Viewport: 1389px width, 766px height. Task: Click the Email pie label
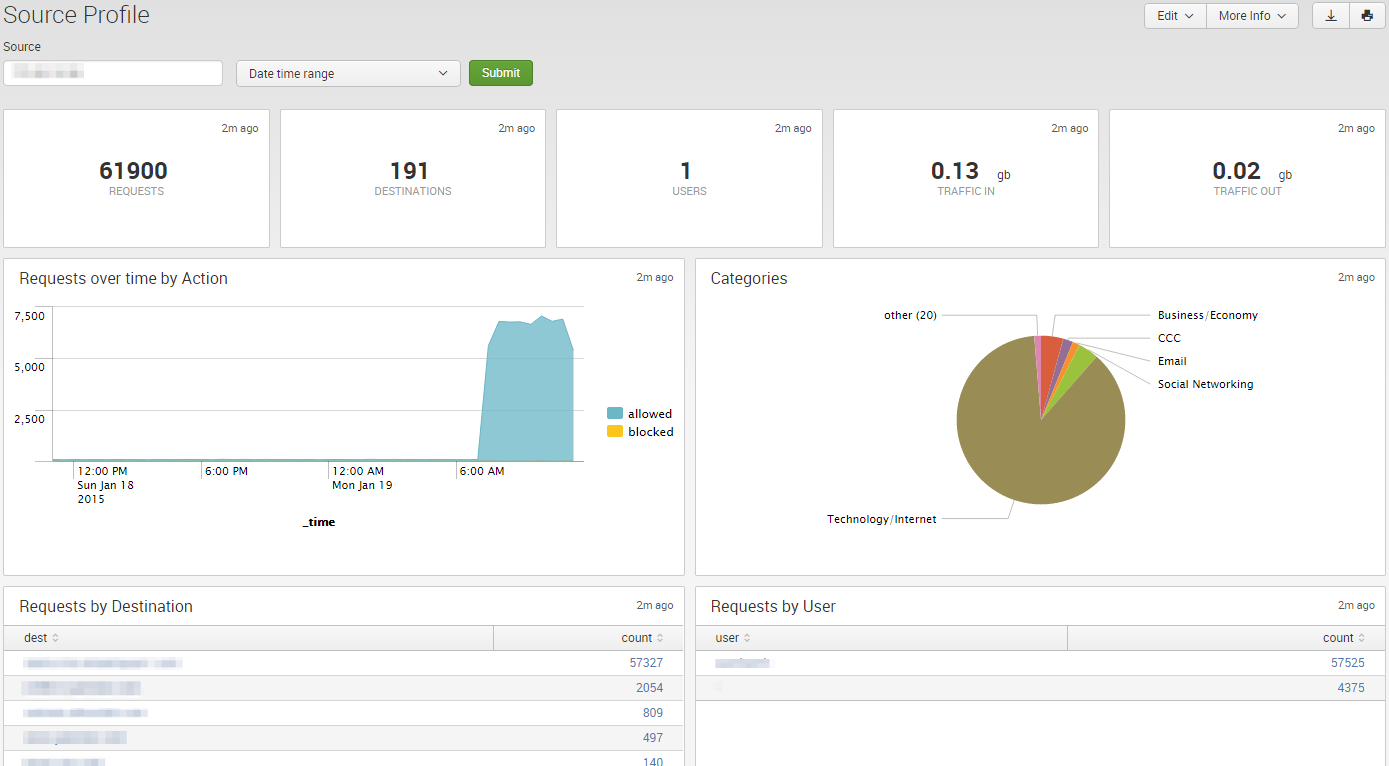[x=1172, y=361]
